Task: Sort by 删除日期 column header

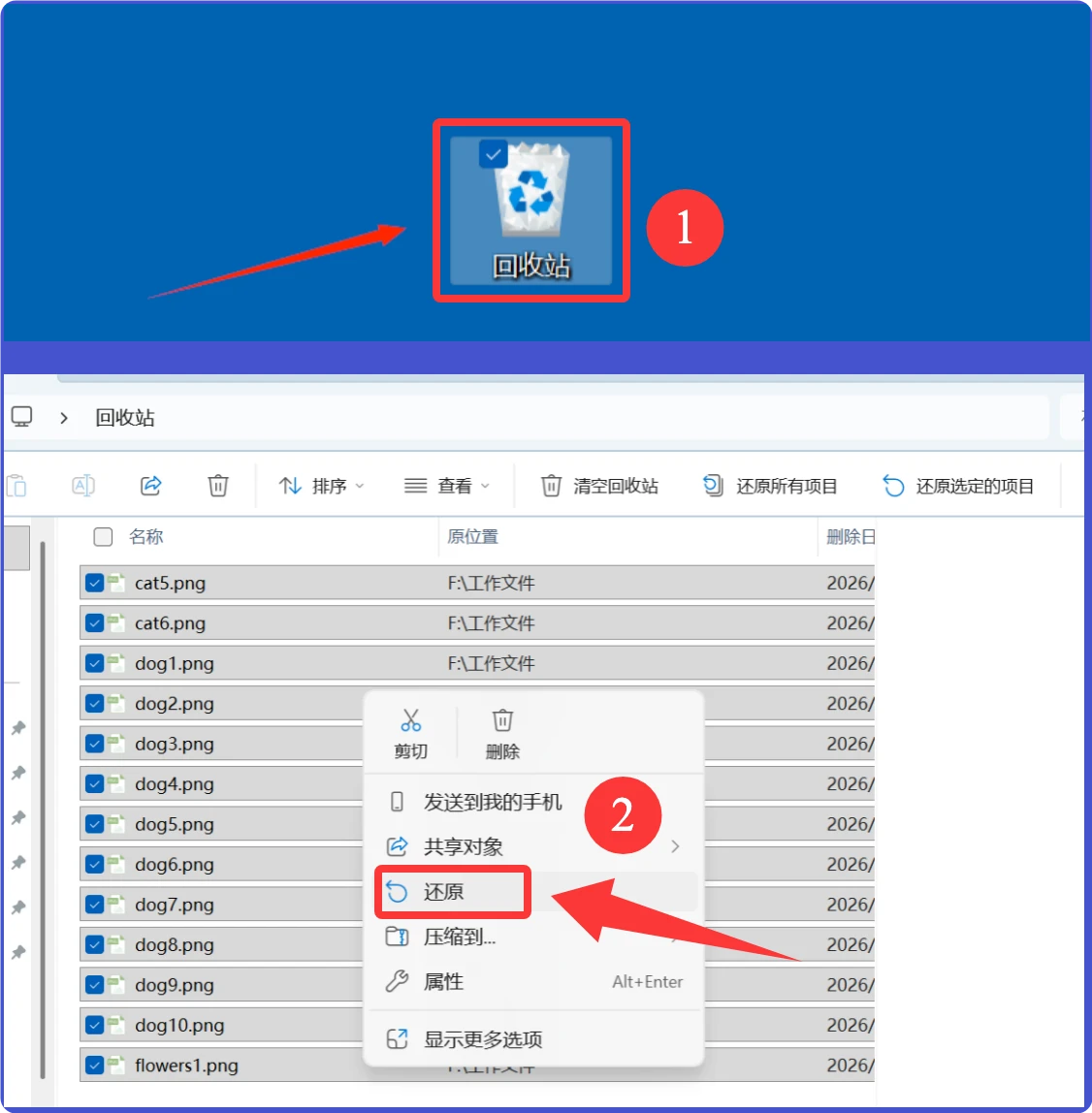Action: pyautogui.click(x=851, y=537)
